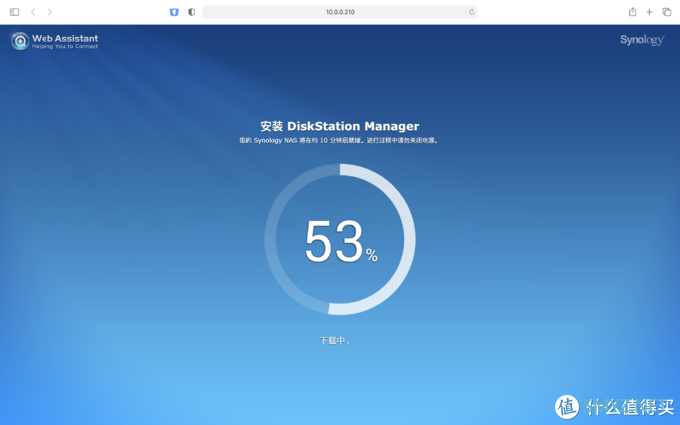Click the 53% circular progress indicator

(340, 239)
